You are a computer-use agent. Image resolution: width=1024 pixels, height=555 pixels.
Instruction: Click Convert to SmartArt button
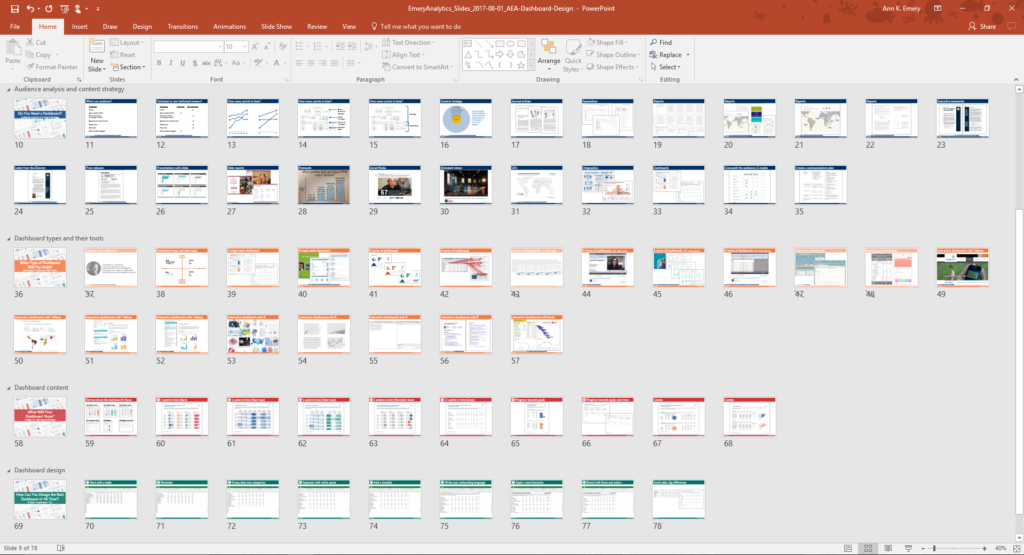(416, 67)
